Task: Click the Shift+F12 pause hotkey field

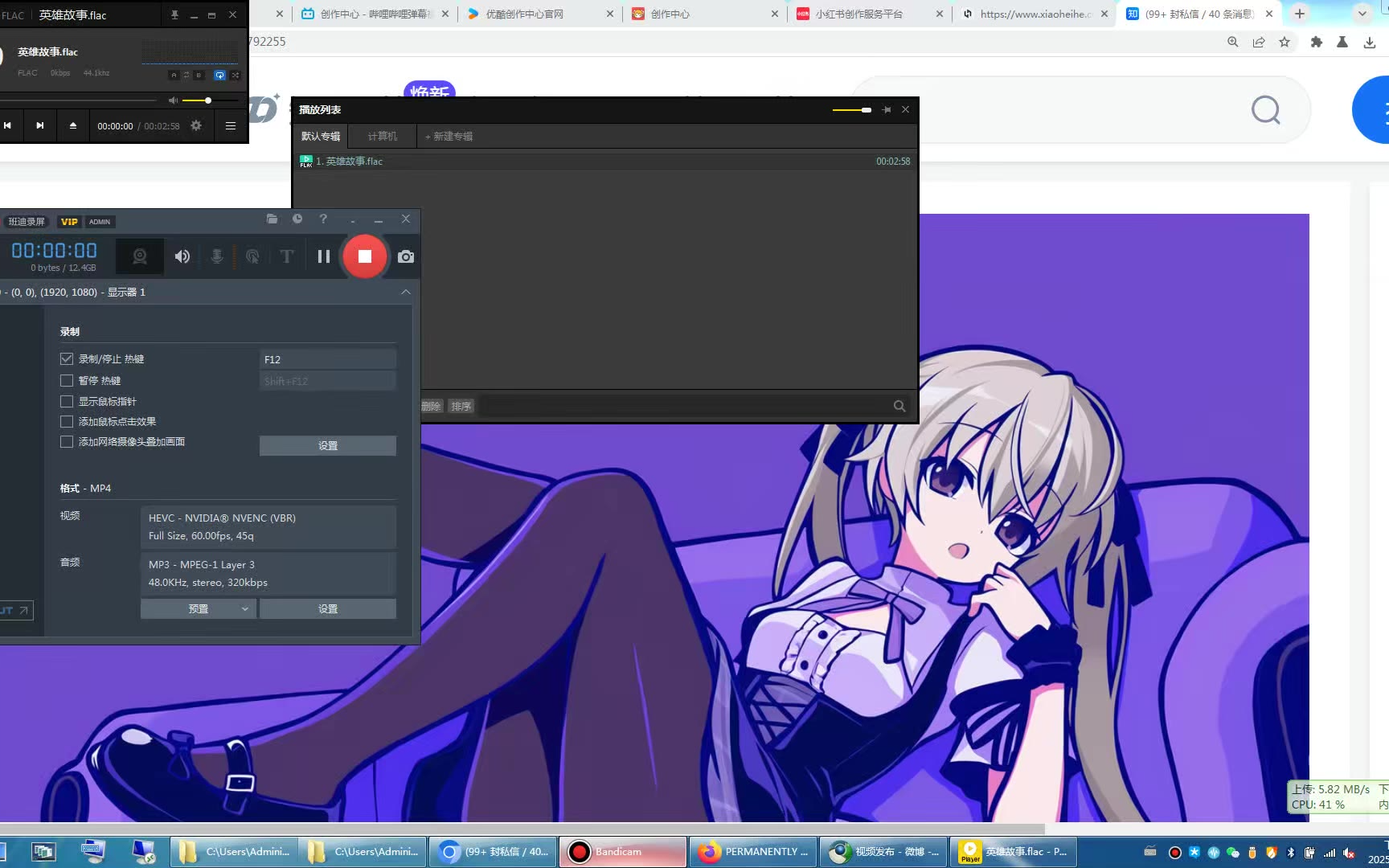Action: coord(328,381)
